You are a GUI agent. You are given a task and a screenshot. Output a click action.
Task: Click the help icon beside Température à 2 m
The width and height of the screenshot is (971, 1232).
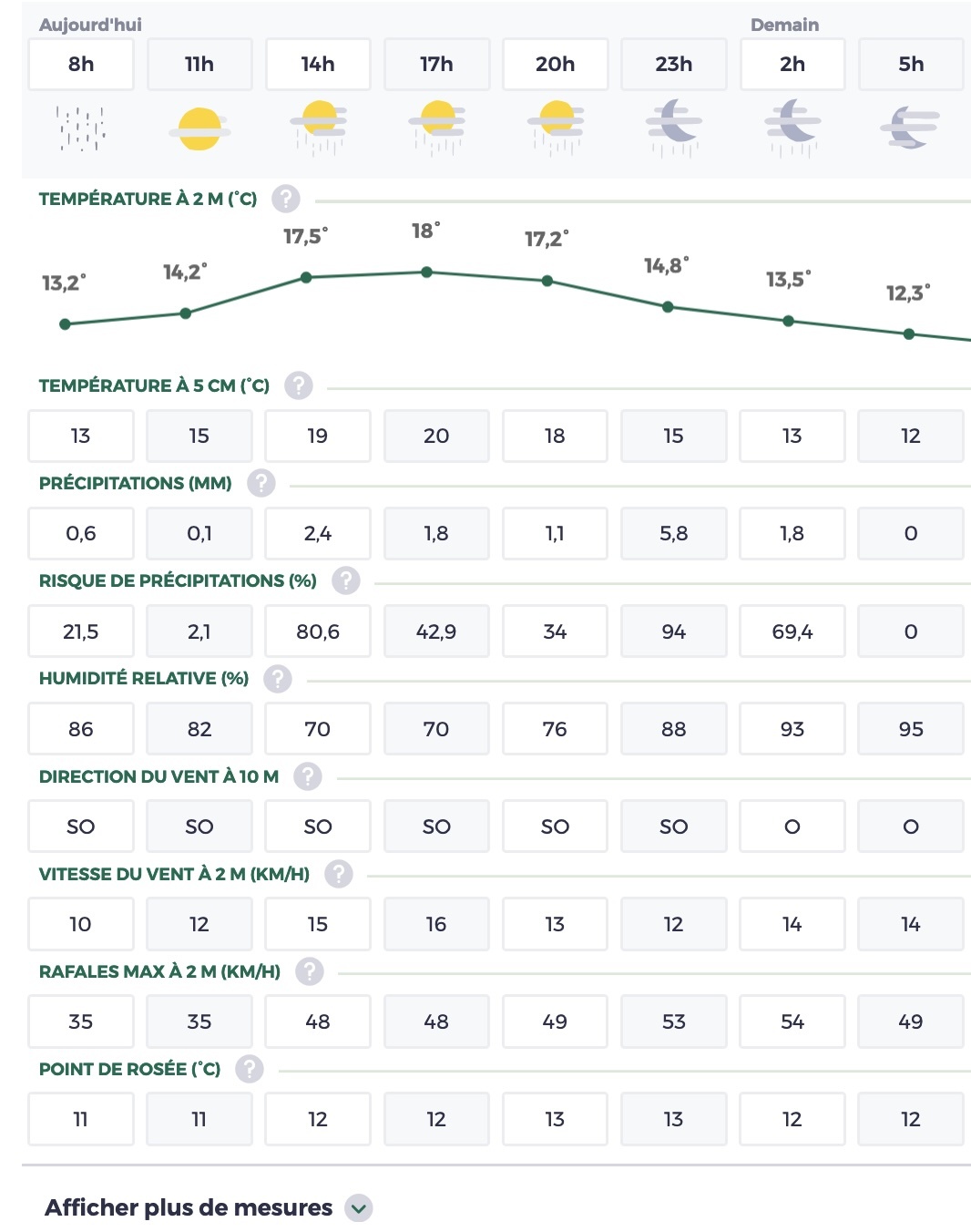point(286,199)
